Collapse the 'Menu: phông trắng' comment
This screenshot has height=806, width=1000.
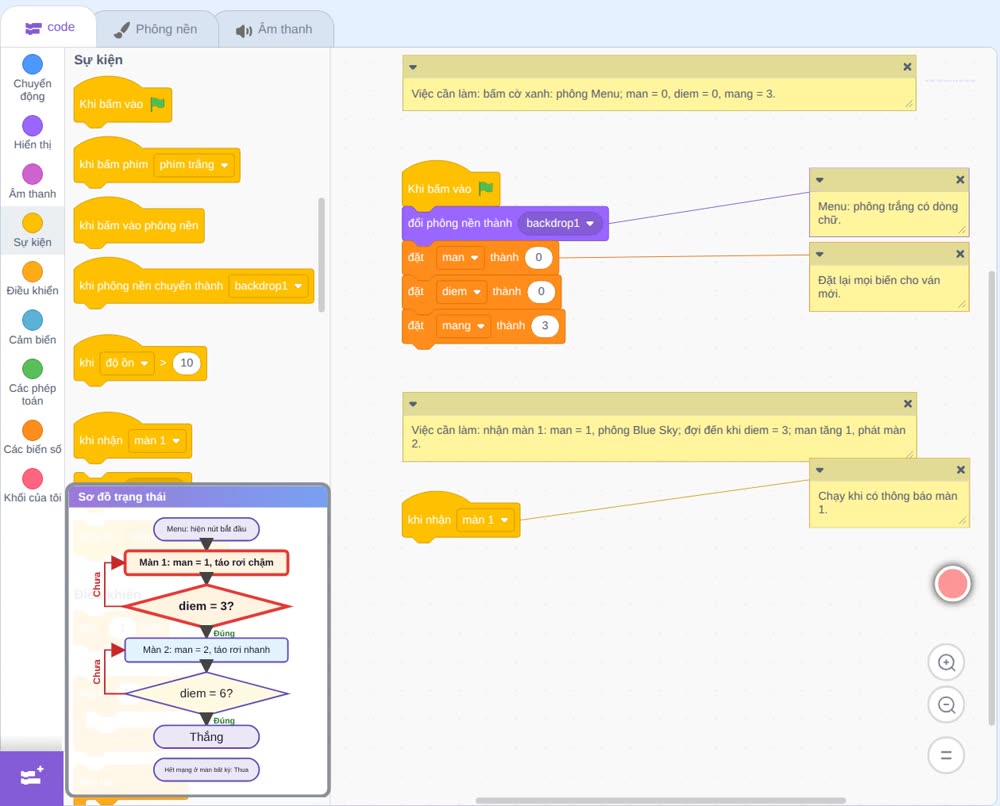point(820,180)
